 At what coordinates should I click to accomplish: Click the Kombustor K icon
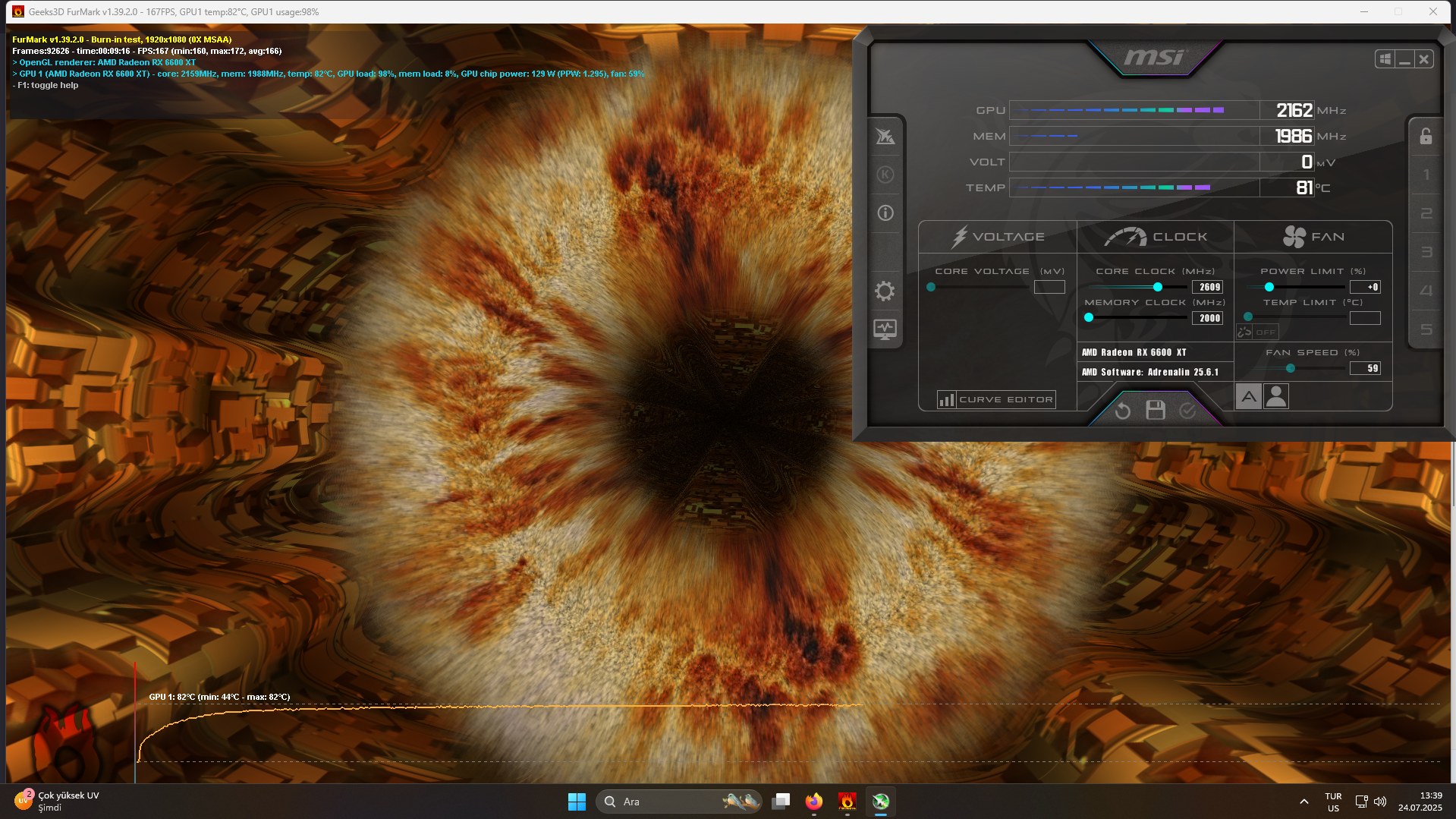click(885, 175)
